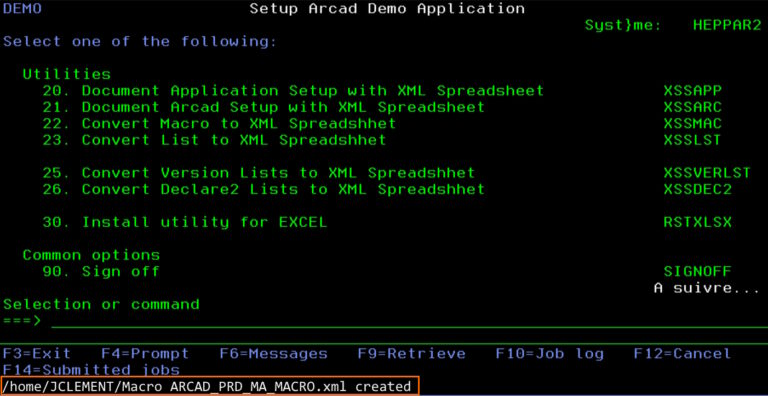Pick option 25 Convert Version Lists
768x396 pixels.
pyautogui.click(x=259, y=173)
